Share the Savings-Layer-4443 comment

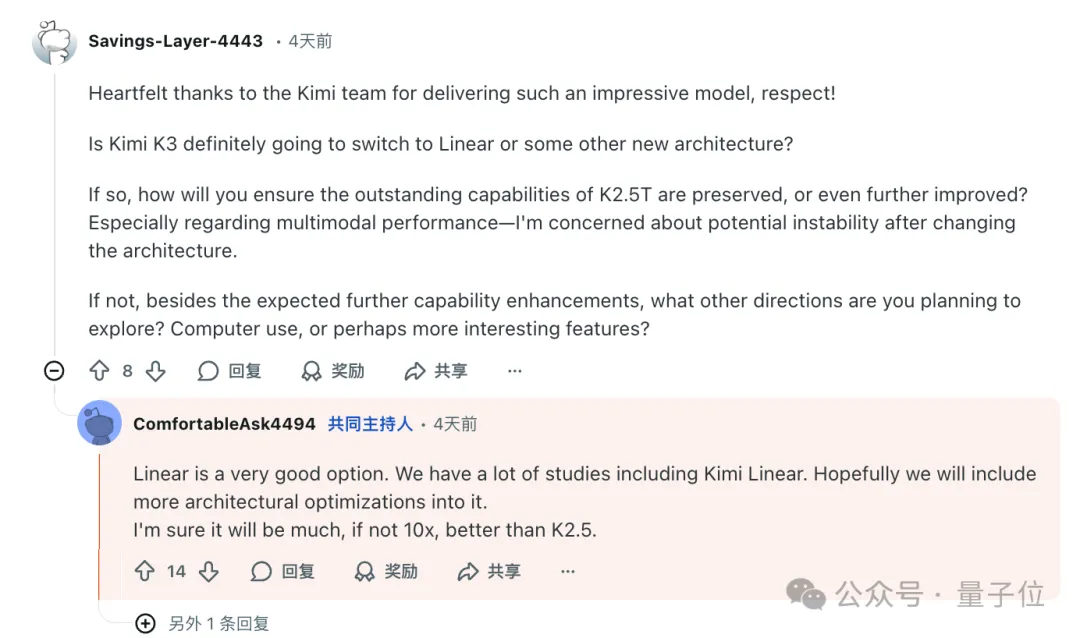pyautogui.click(x=436, y=371)
